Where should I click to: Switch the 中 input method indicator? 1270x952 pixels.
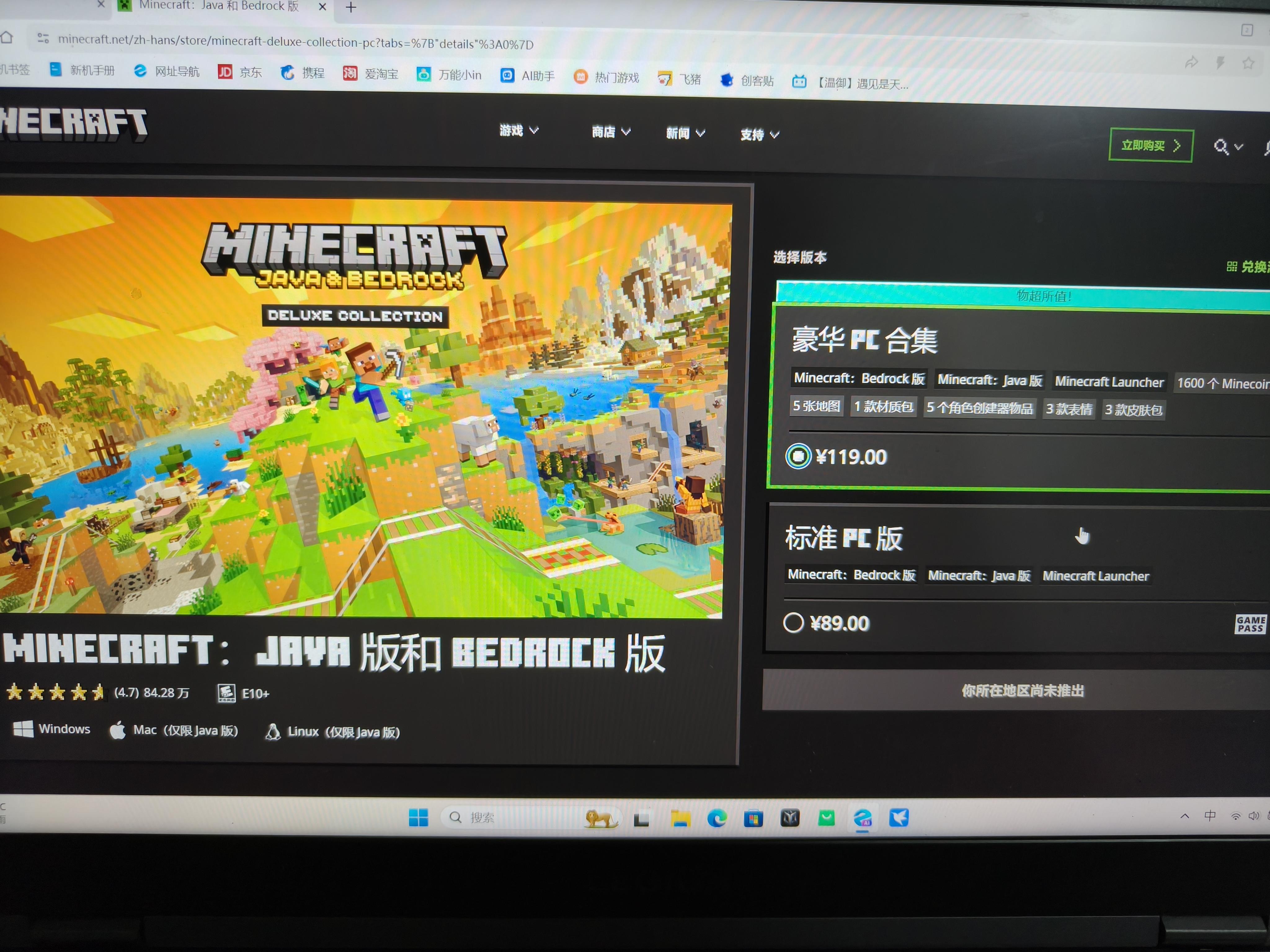click(x=1210, y=815)
